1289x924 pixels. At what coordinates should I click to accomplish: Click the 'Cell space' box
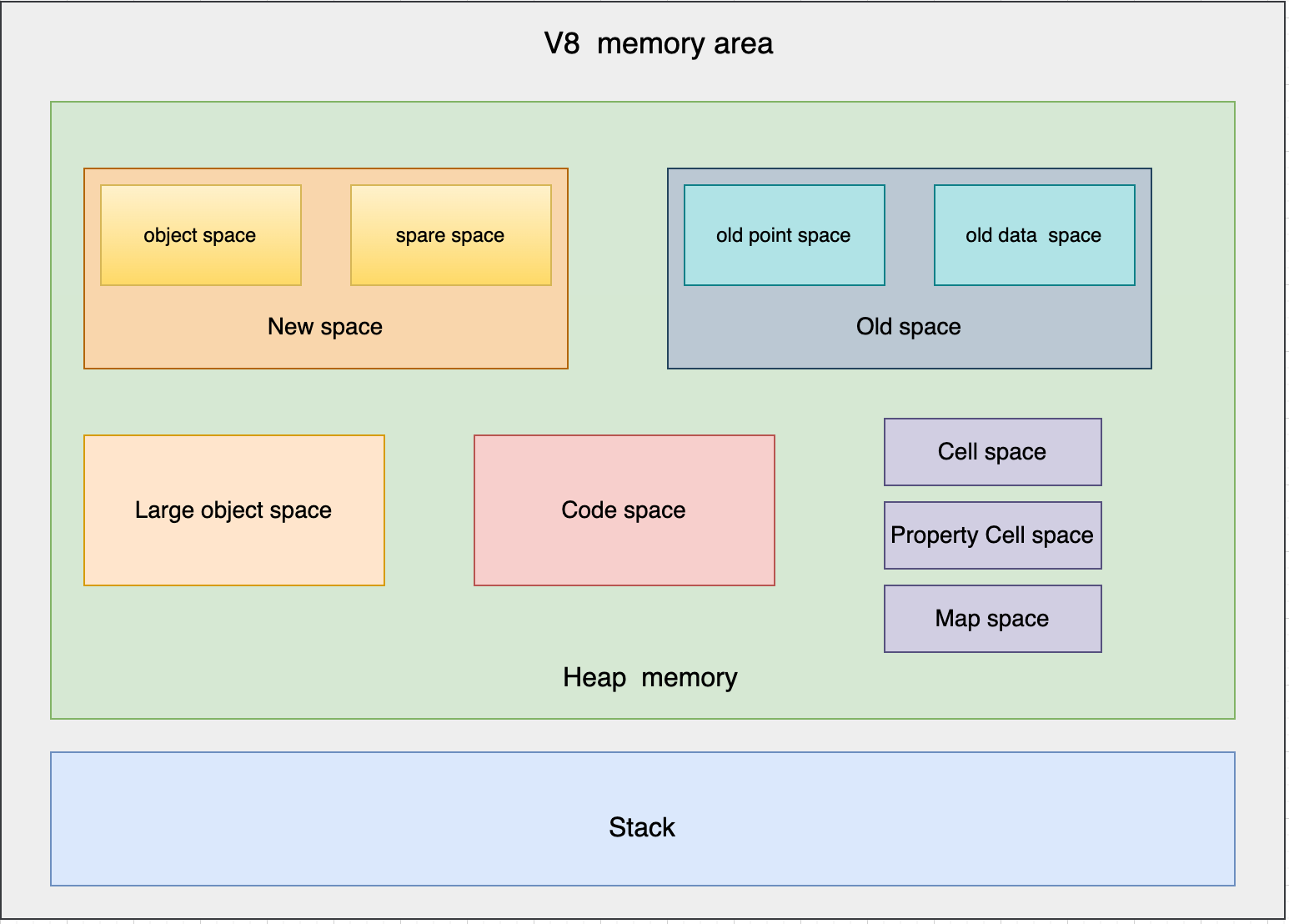pyautogui.click(x=993, y=452)
